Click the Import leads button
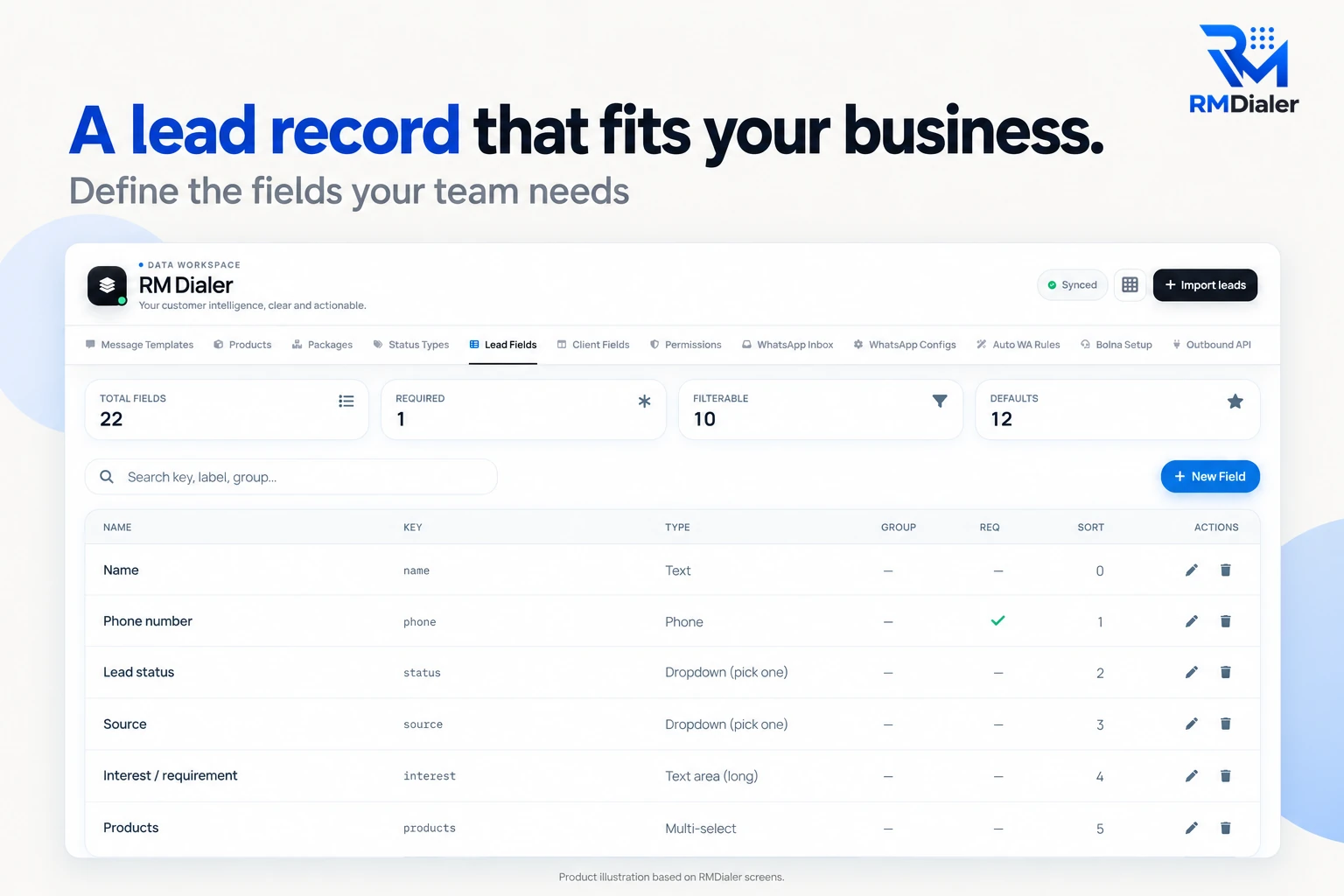This screenshot has height=896, width=1344. pyautogui.click(x=1205, y=285)
